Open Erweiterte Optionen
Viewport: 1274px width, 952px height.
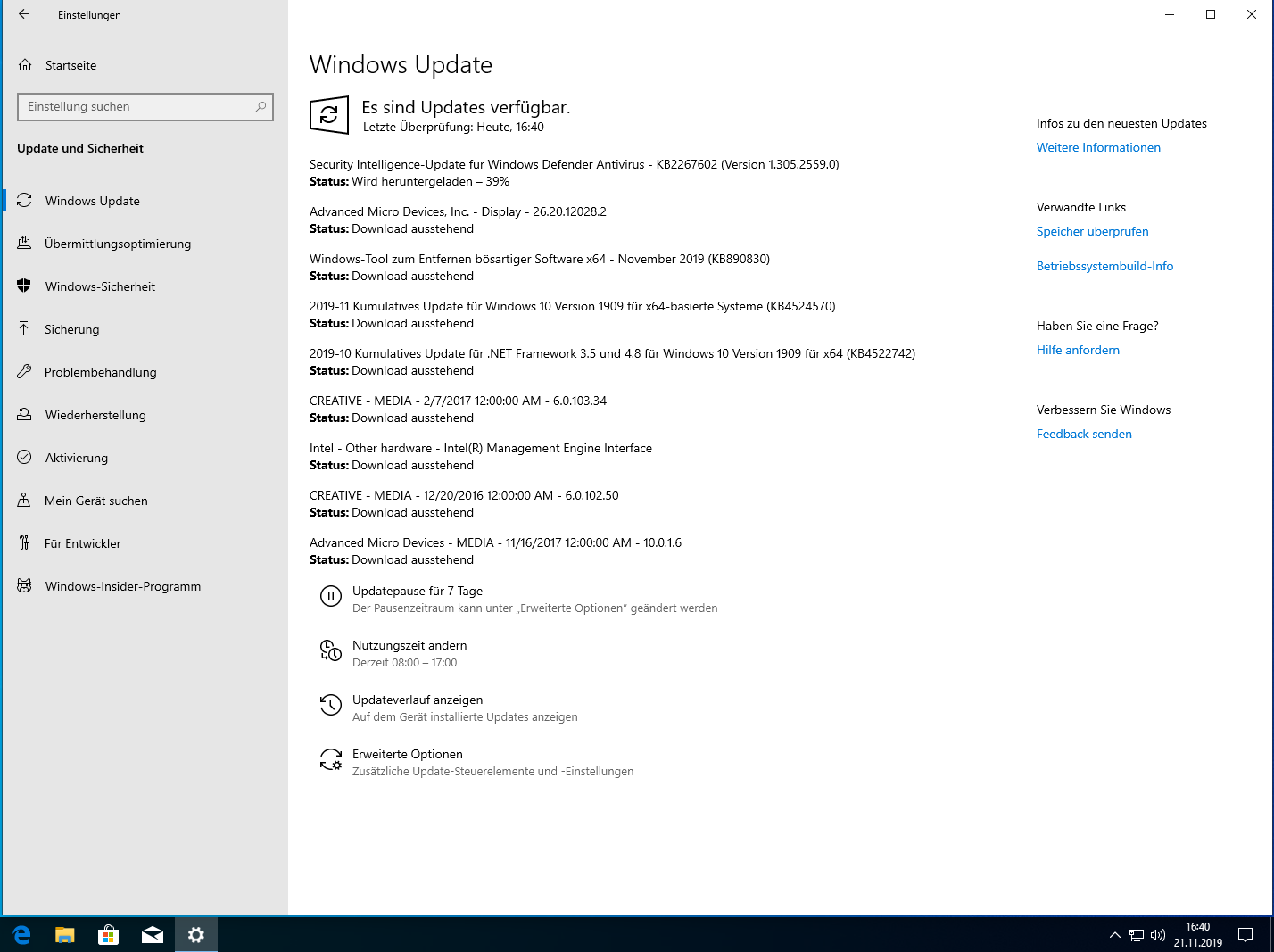coord(407,754)
